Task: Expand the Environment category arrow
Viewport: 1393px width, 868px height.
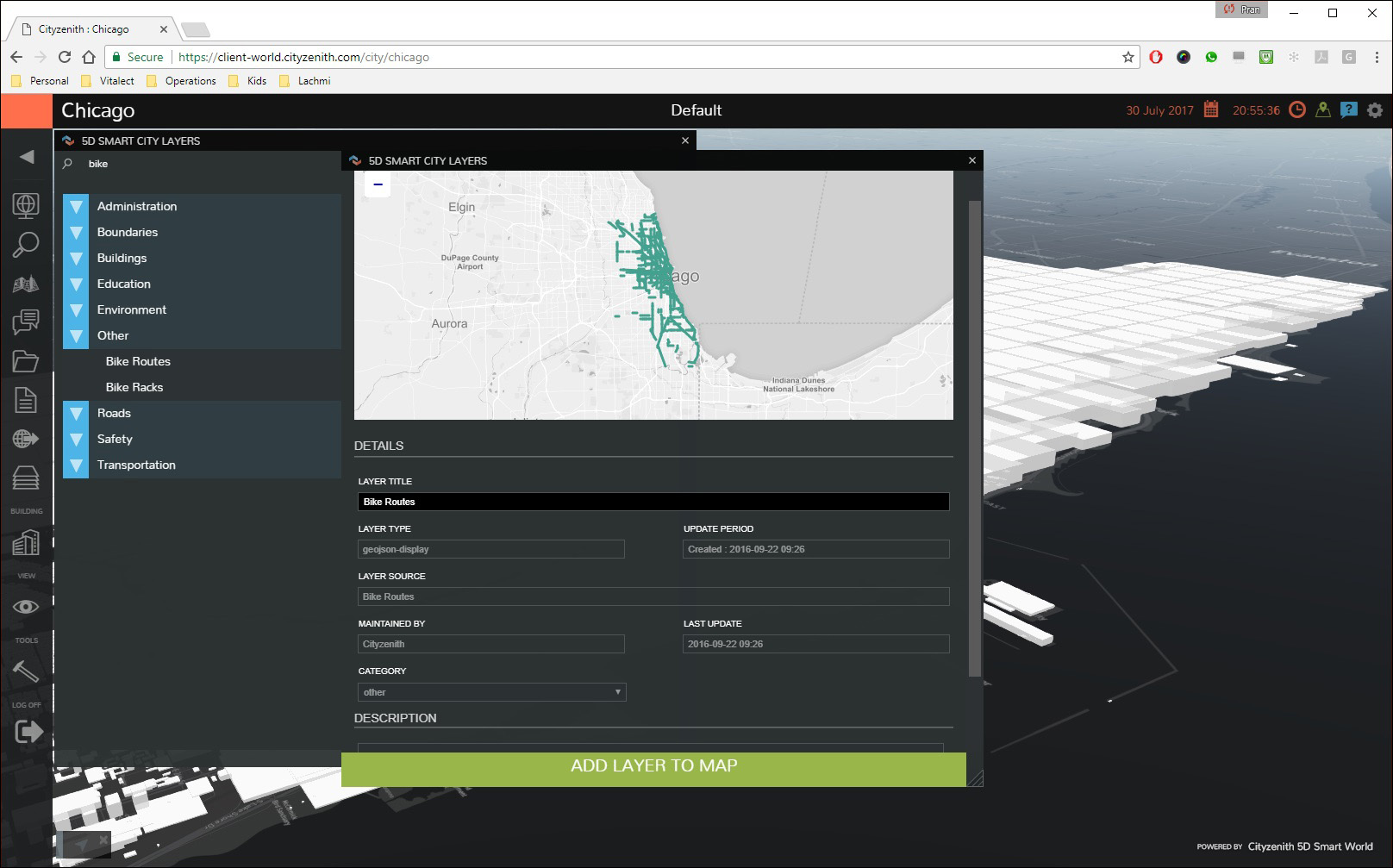Action: (76, 310)
